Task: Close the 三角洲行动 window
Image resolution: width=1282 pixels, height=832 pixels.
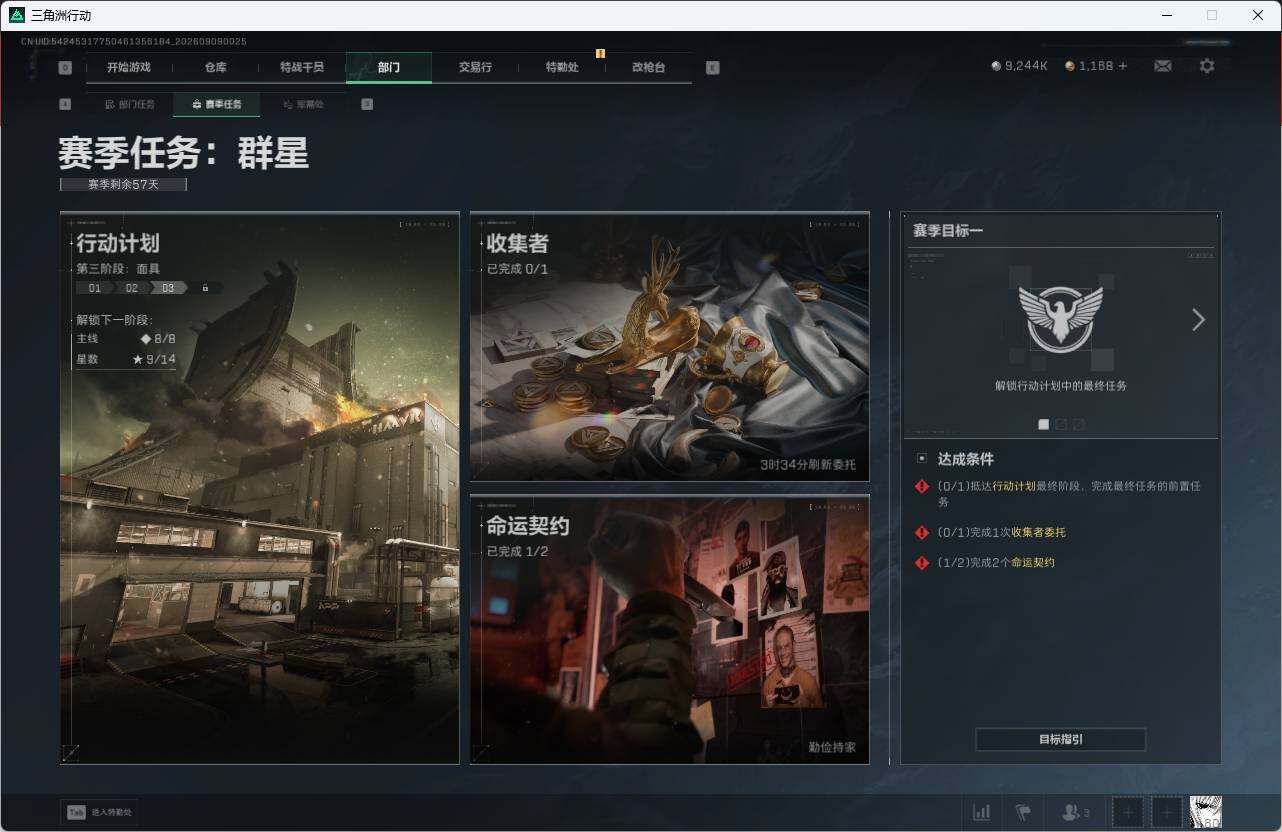Action: pos(1258,15)
